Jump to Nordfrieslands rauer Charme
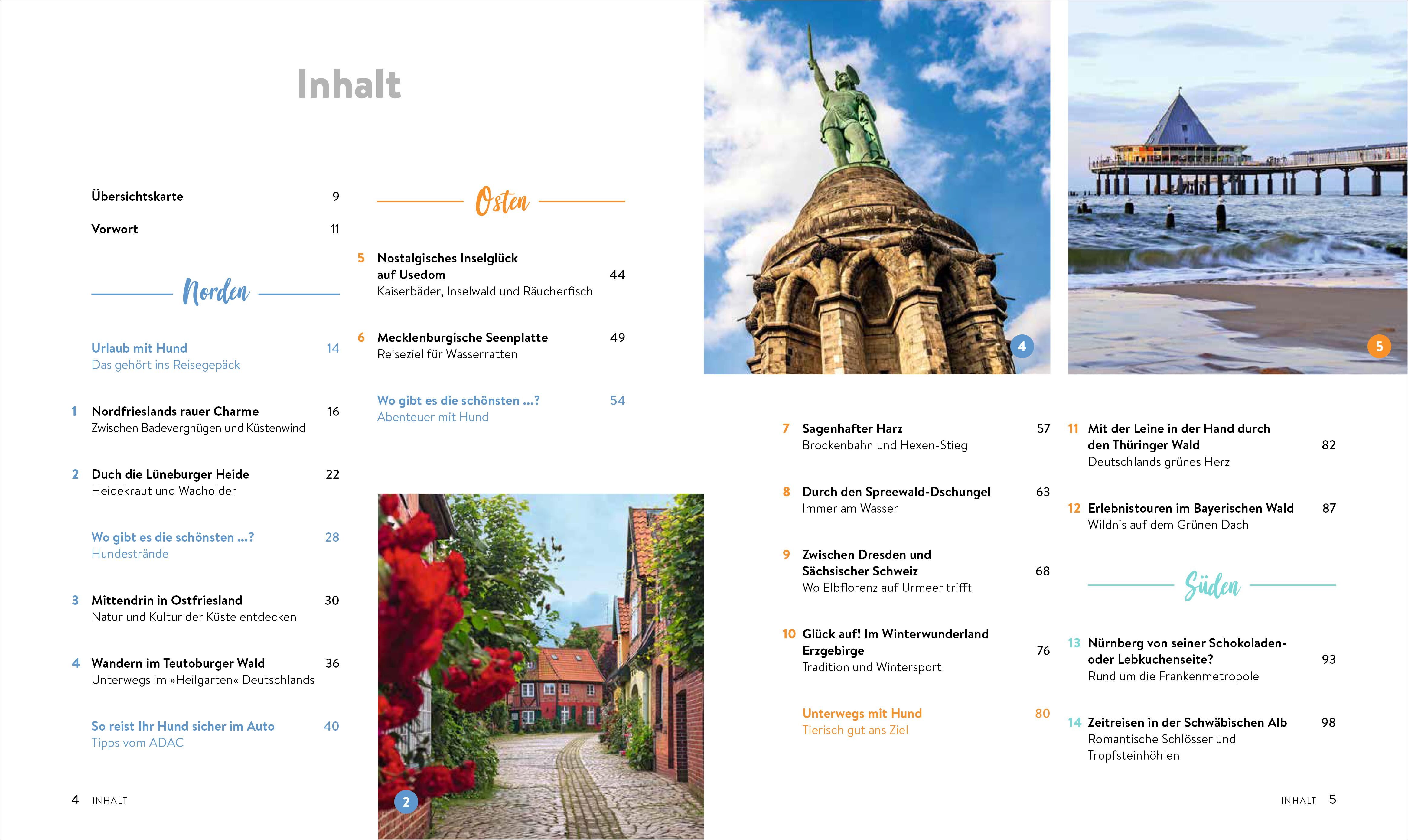The image size is (1408, 840). 175,412
